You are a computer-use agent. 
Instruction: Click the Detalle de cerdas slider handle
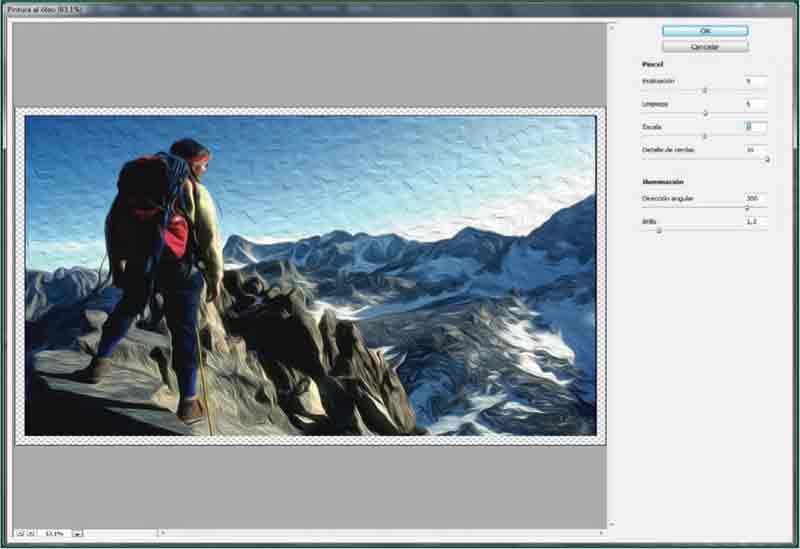point(767,159)
